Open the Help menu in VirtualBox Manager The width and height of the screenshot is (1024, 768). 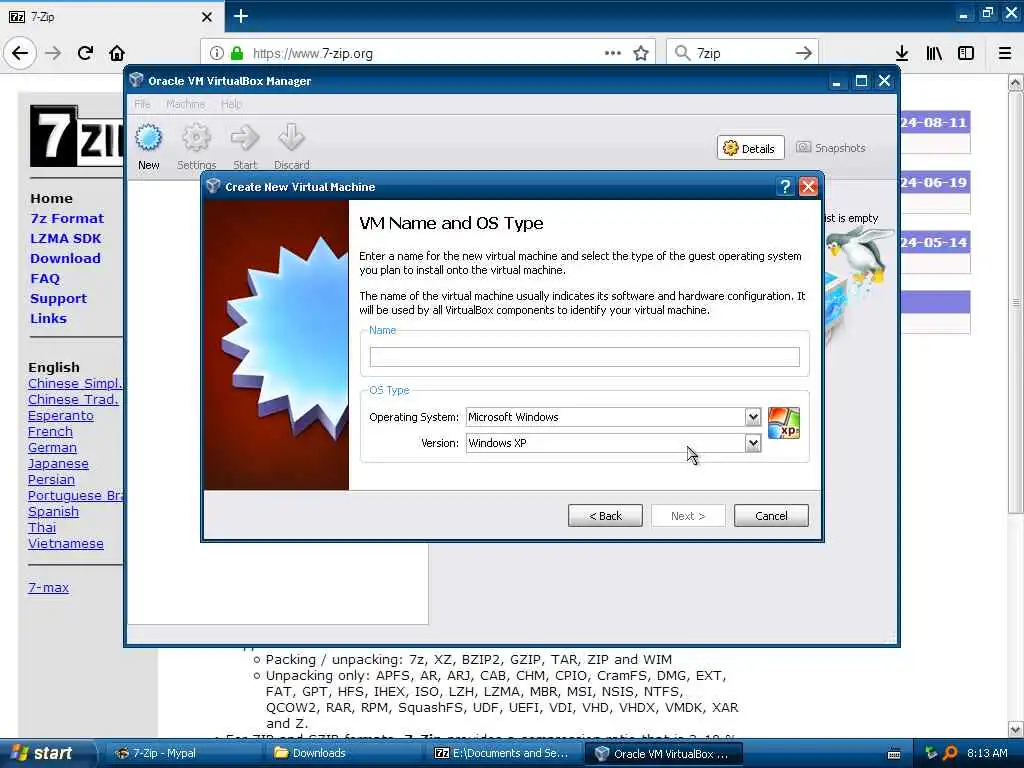tap(231, 104)
